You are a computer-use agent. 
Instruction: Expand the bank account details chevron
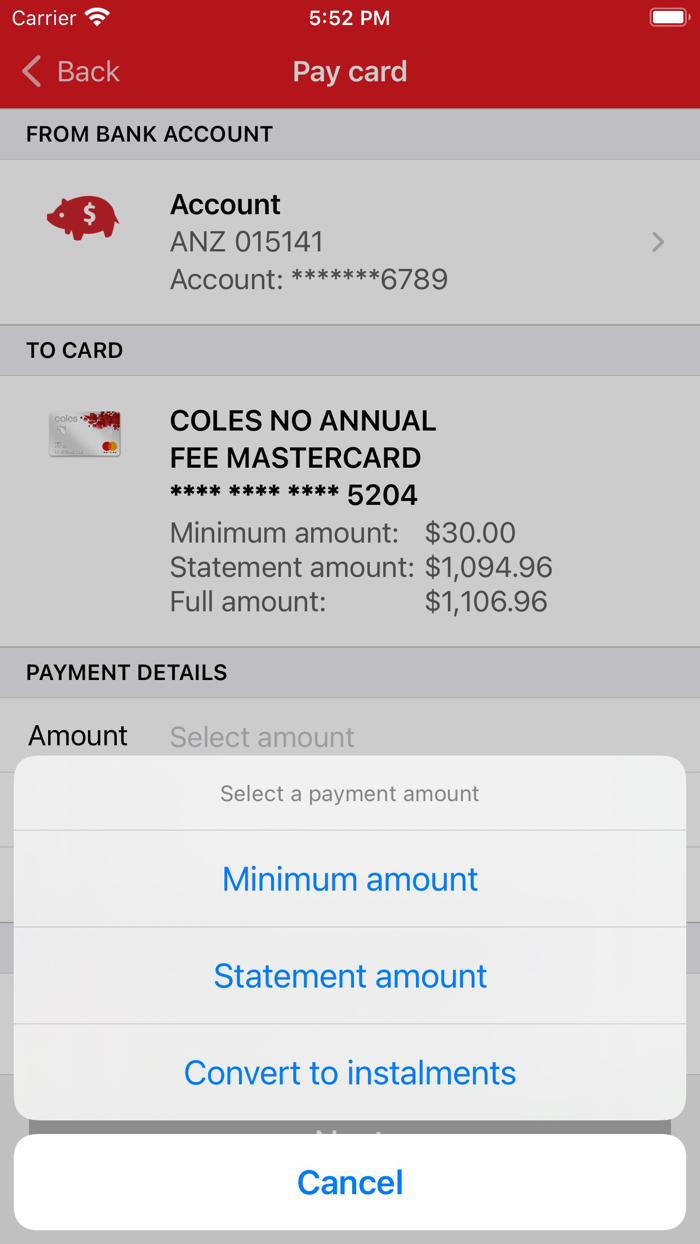click(x=657, y=242)
